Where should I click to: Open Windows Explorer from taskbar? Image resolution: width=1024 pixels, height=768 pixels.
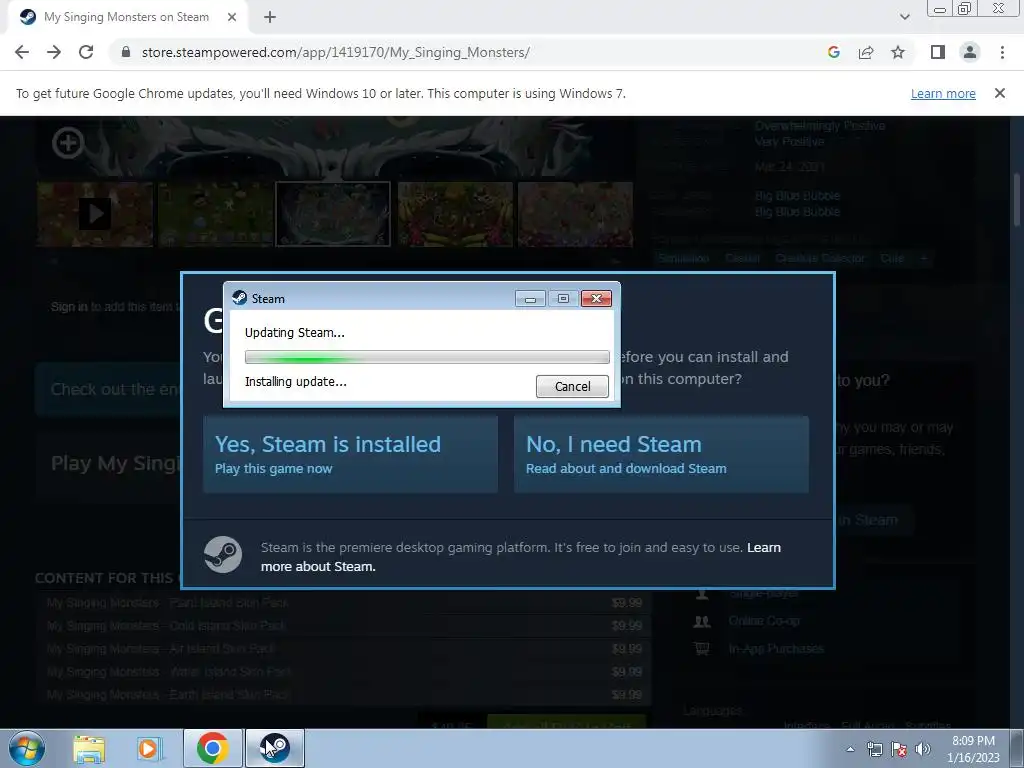coord(89,748)
